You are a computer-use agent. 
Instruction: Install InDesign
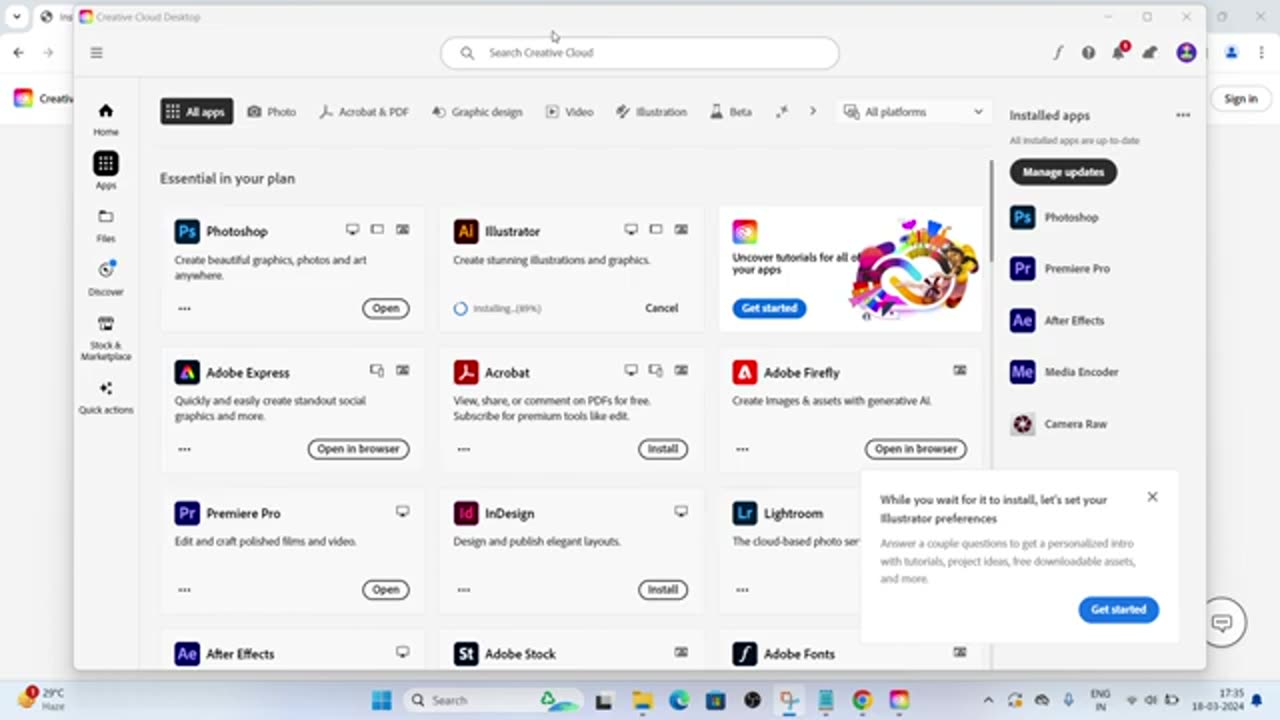[663, 590]
